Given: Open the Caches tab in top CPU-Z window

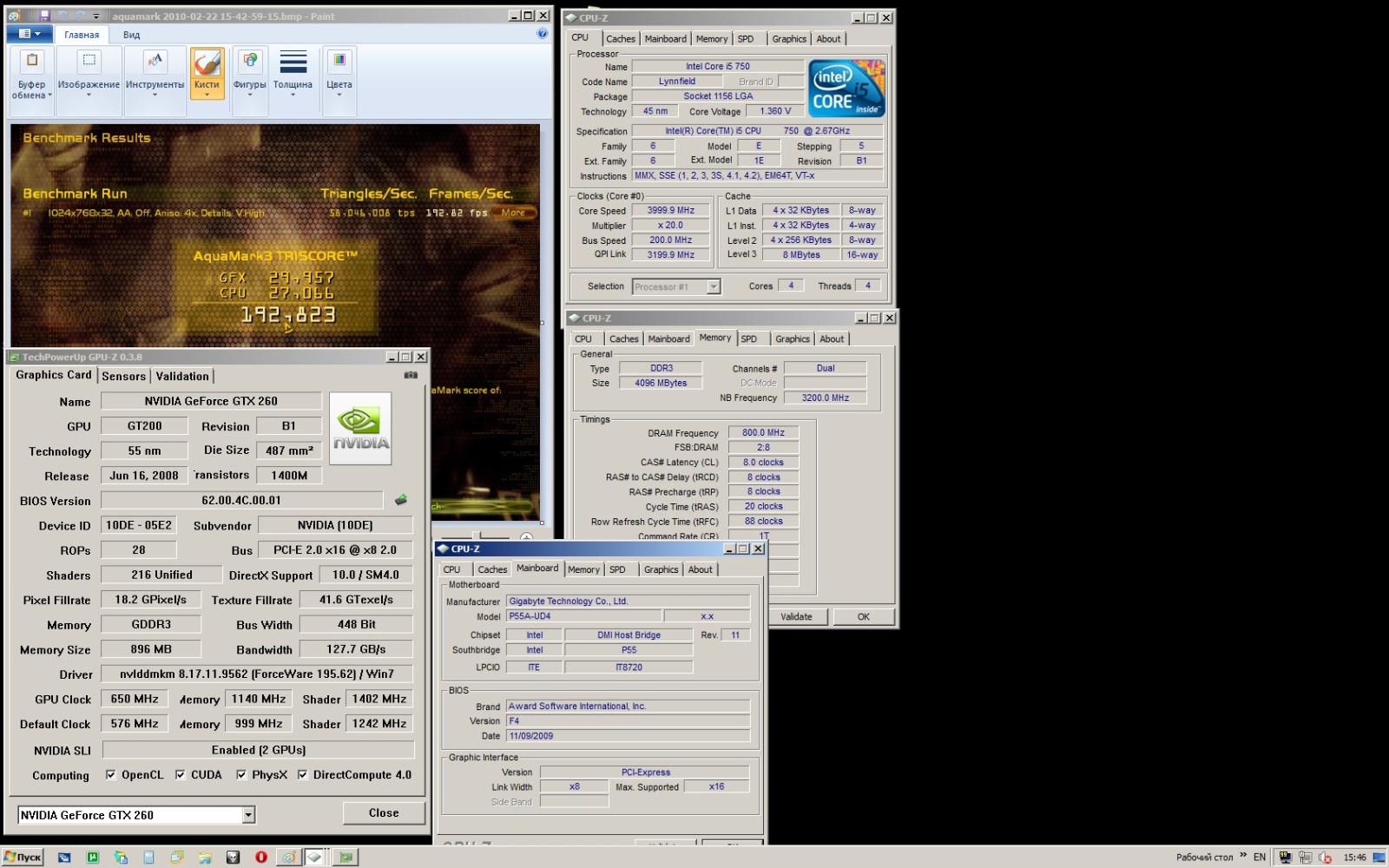Looking at the screenshot, I should (621, 39).
